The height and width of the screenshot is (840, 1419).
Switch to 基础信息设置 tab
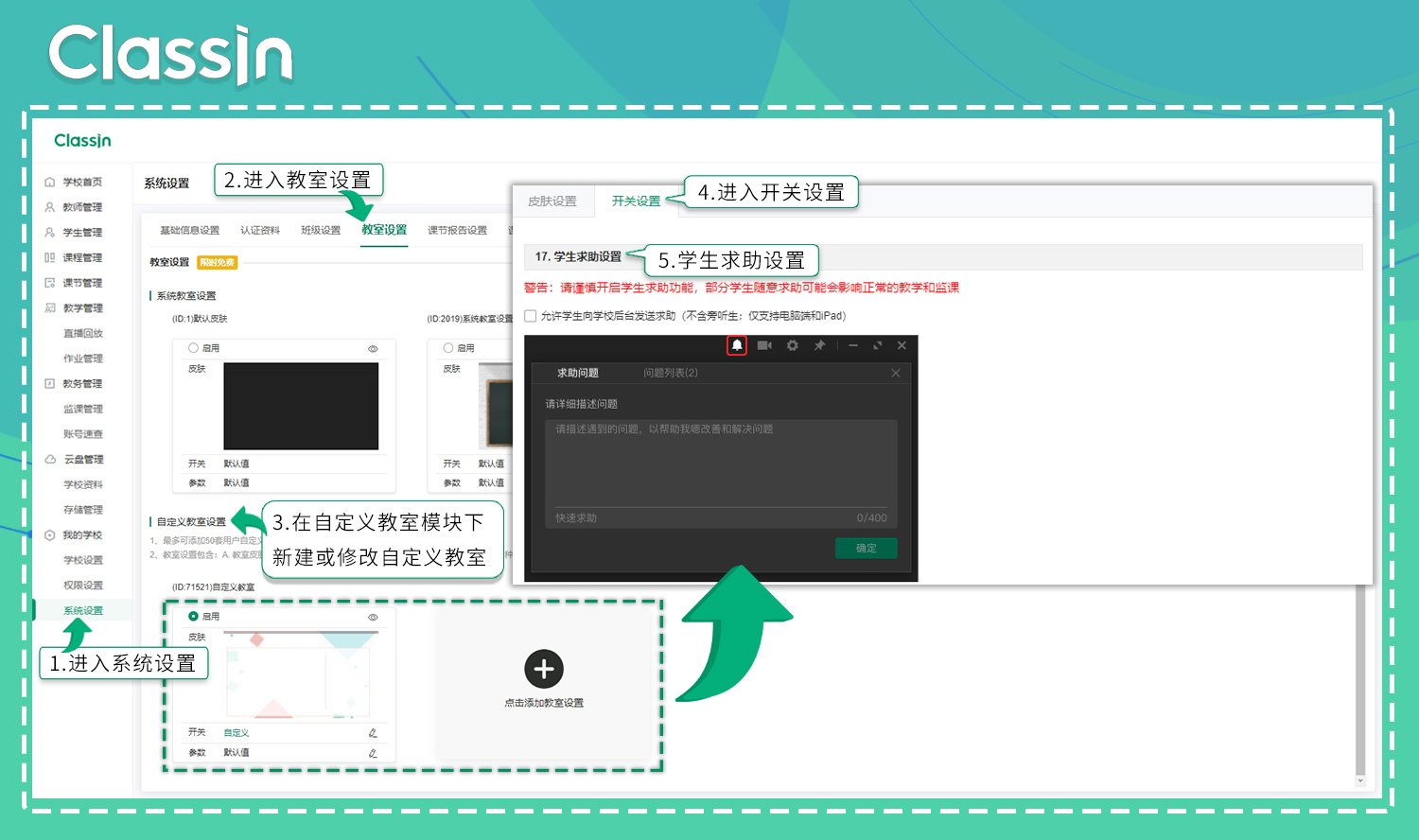click(189, 230)
